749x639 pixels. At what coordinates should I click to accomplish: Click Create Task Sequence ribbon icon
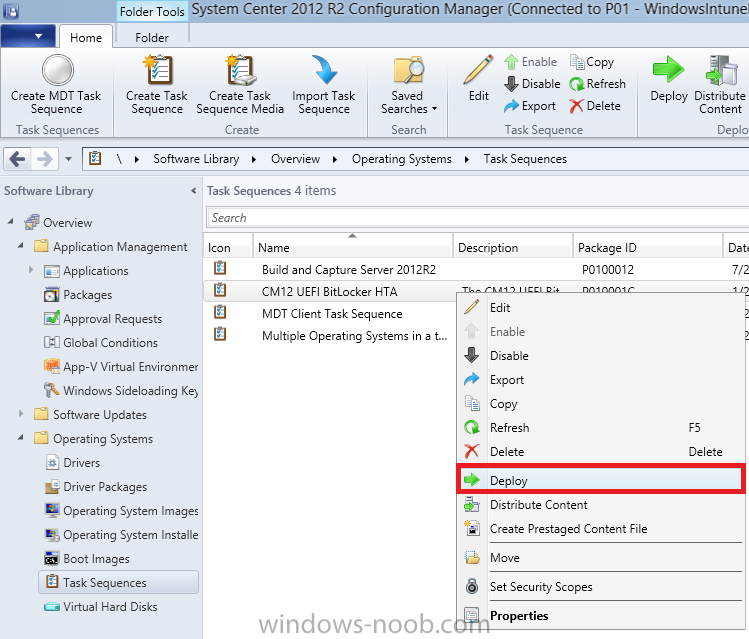click(157, 70)
